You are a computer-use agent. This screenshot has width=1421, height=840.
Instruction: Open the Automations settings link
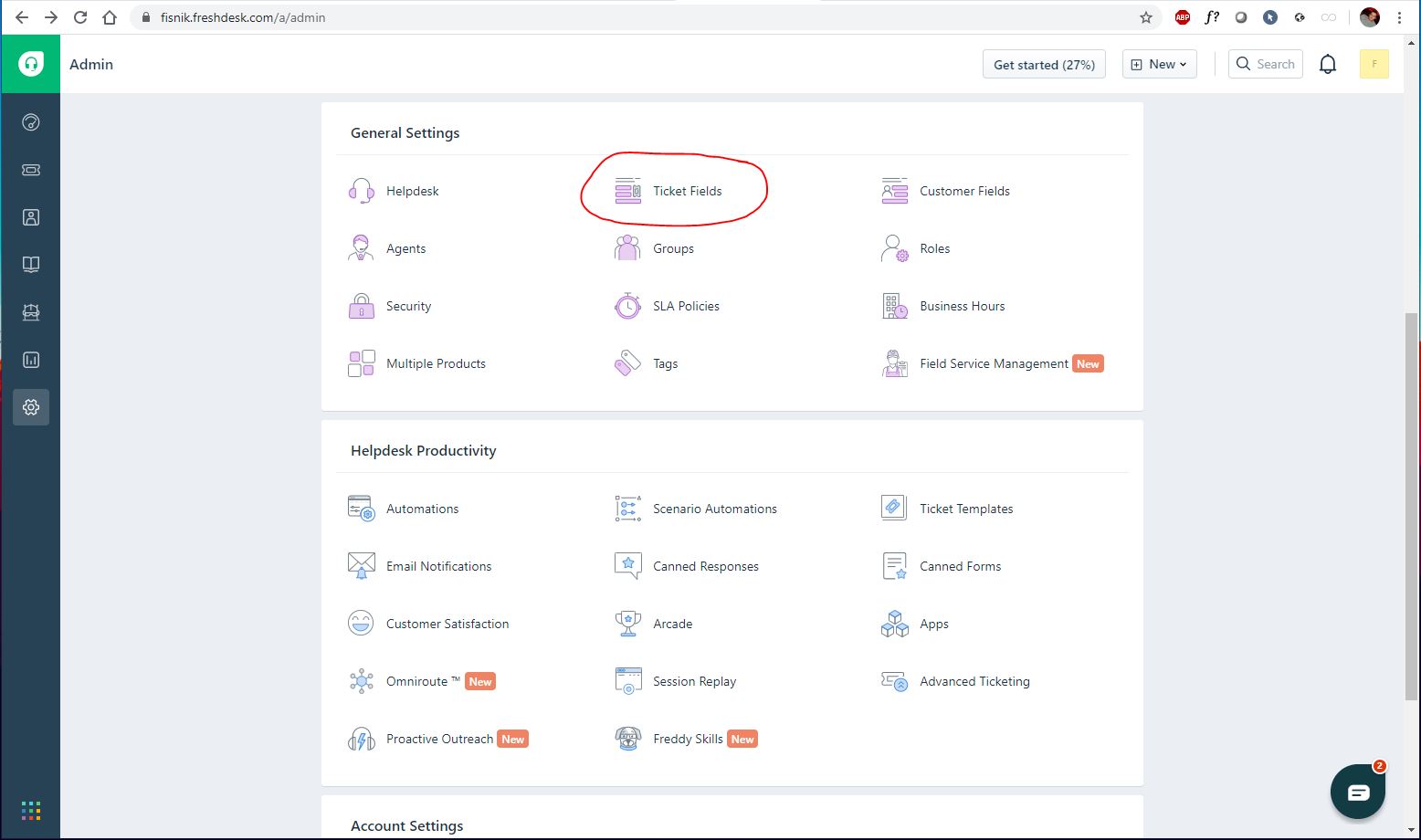click(x=422, y=509)
